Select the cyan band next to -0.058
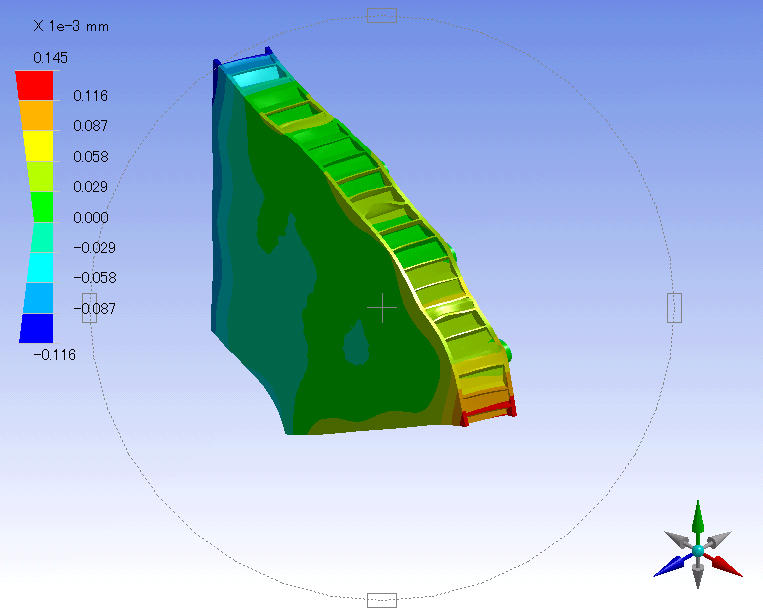The width and height of the screenshot is (763, 615). tap(40, 267)
